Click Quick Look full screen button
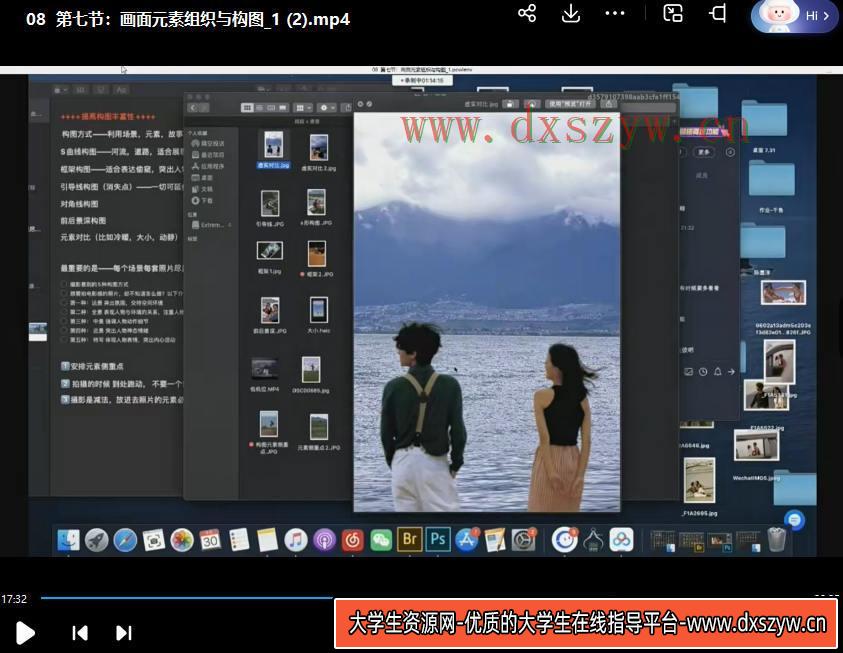 tap(369, 104)
